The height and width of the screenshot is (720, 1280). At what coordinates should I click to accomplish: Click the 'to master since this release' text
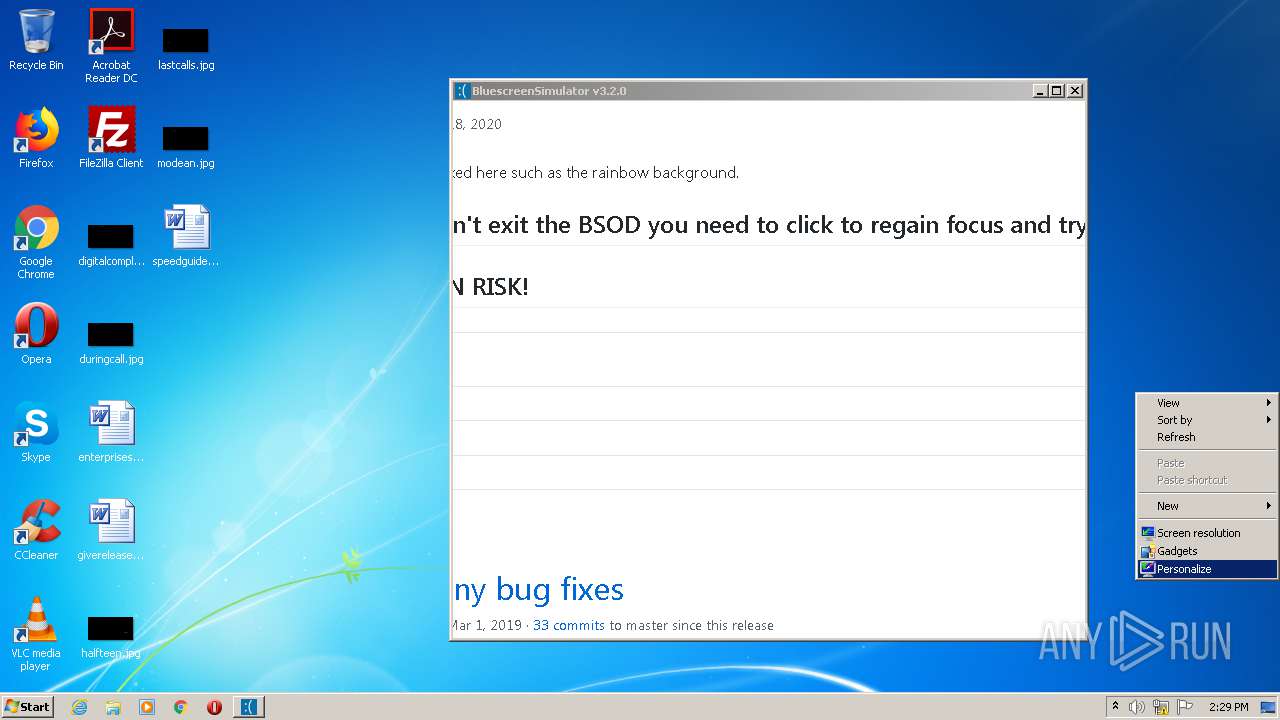[692, 625]
